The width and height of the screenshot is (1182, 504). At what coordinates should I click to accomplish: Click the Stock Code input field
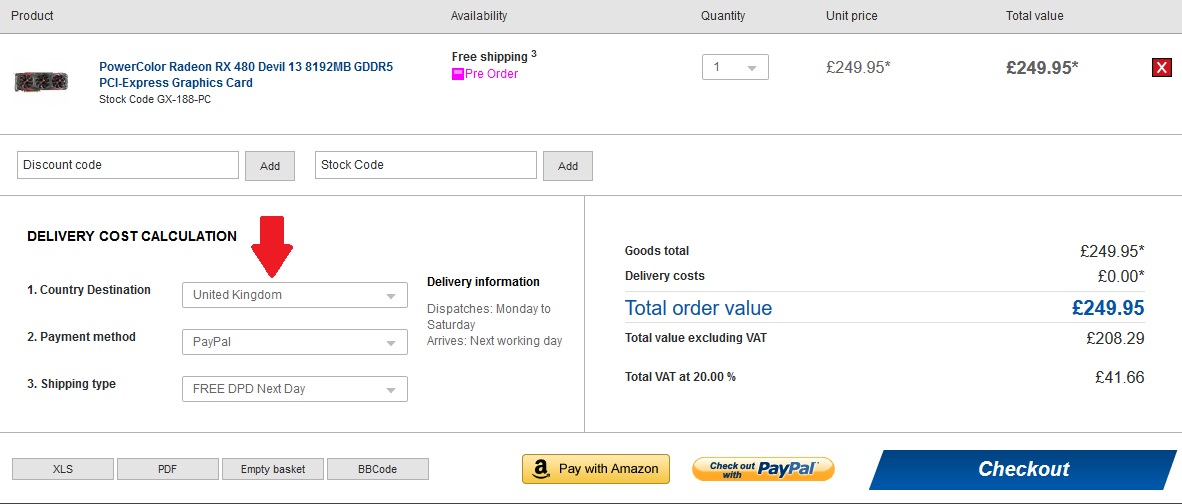point(425,165)
